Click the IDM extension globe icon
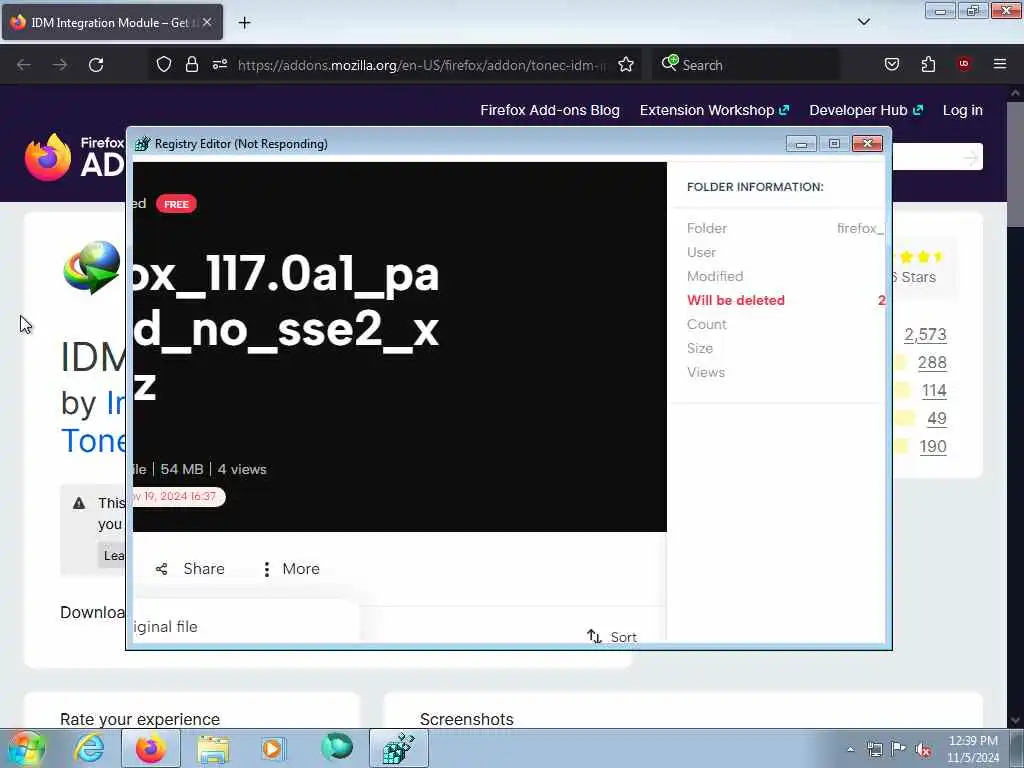Image resolution: width=1024 pixels, height=768 pixels. [x=91, y=267]
